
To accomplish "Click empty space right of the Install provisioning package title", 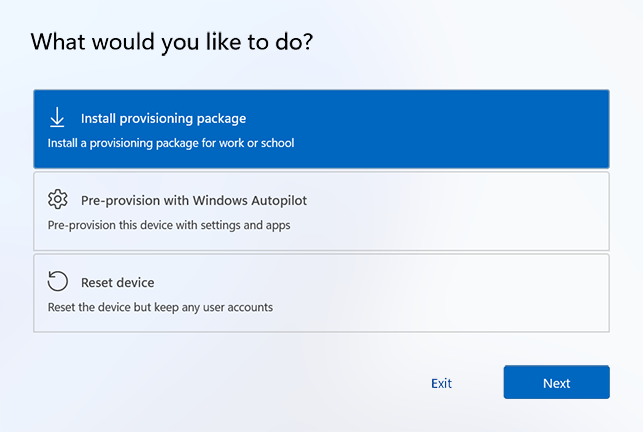I will tap(420, 118).
